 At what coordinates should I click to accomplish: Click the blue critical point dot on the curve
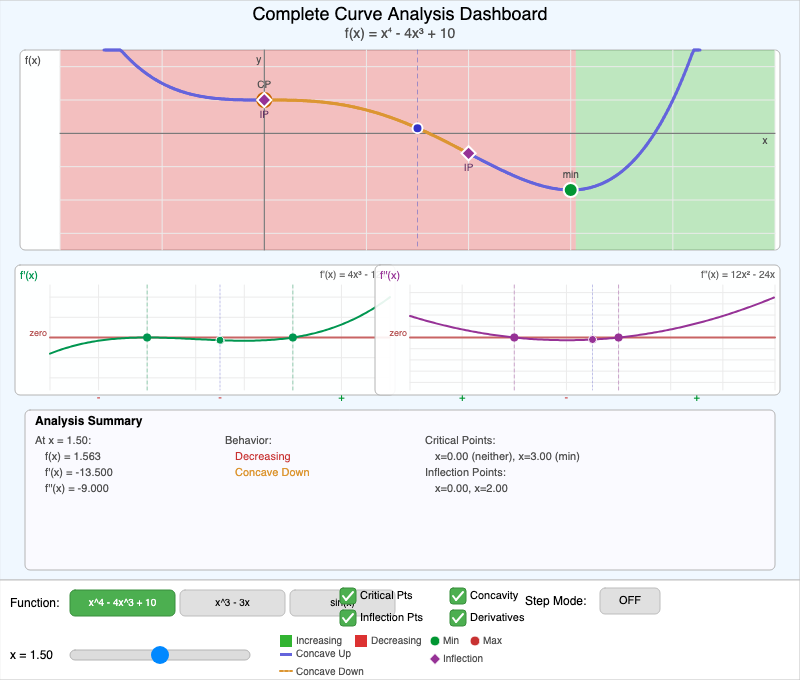(417, 127)
